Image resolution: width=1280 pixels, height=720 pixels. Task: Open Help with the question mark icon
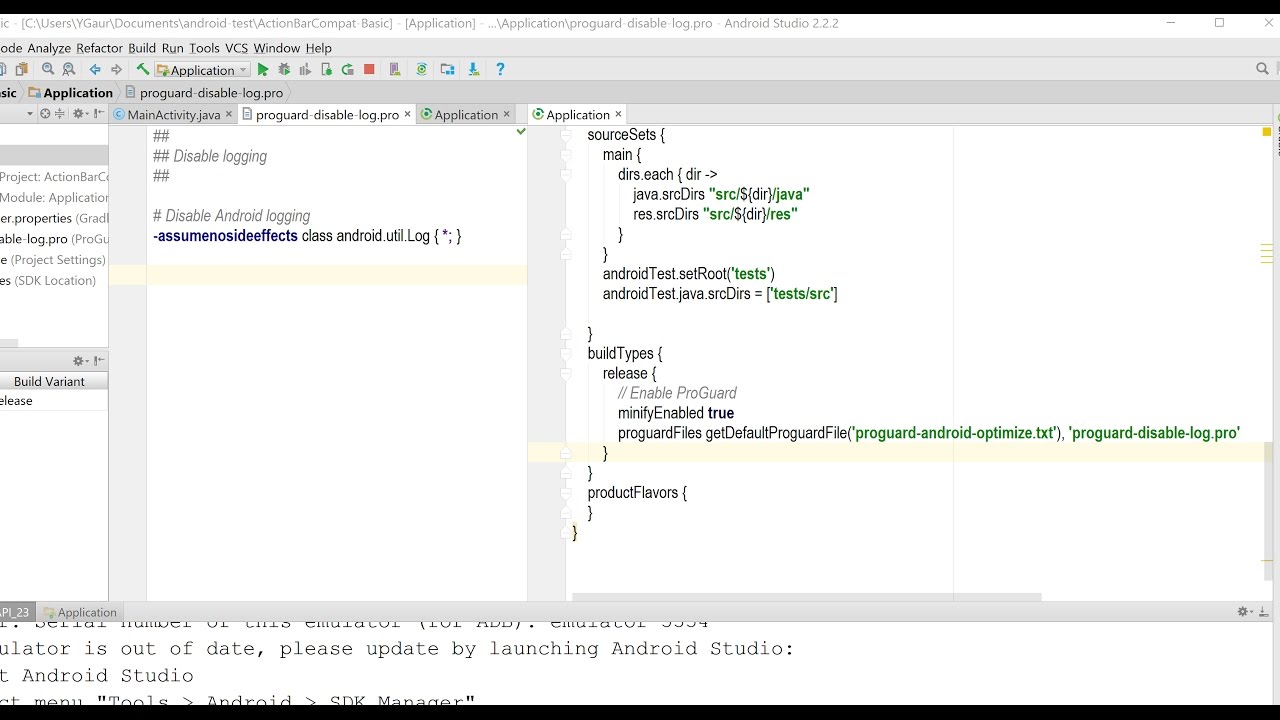click(x=500, y=70)
